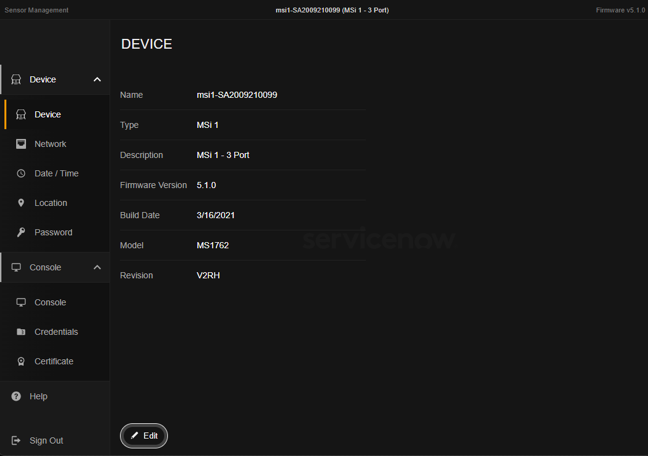
Task: Click Firmware Version value 5.1.0
Action: [x=206, y=185]
